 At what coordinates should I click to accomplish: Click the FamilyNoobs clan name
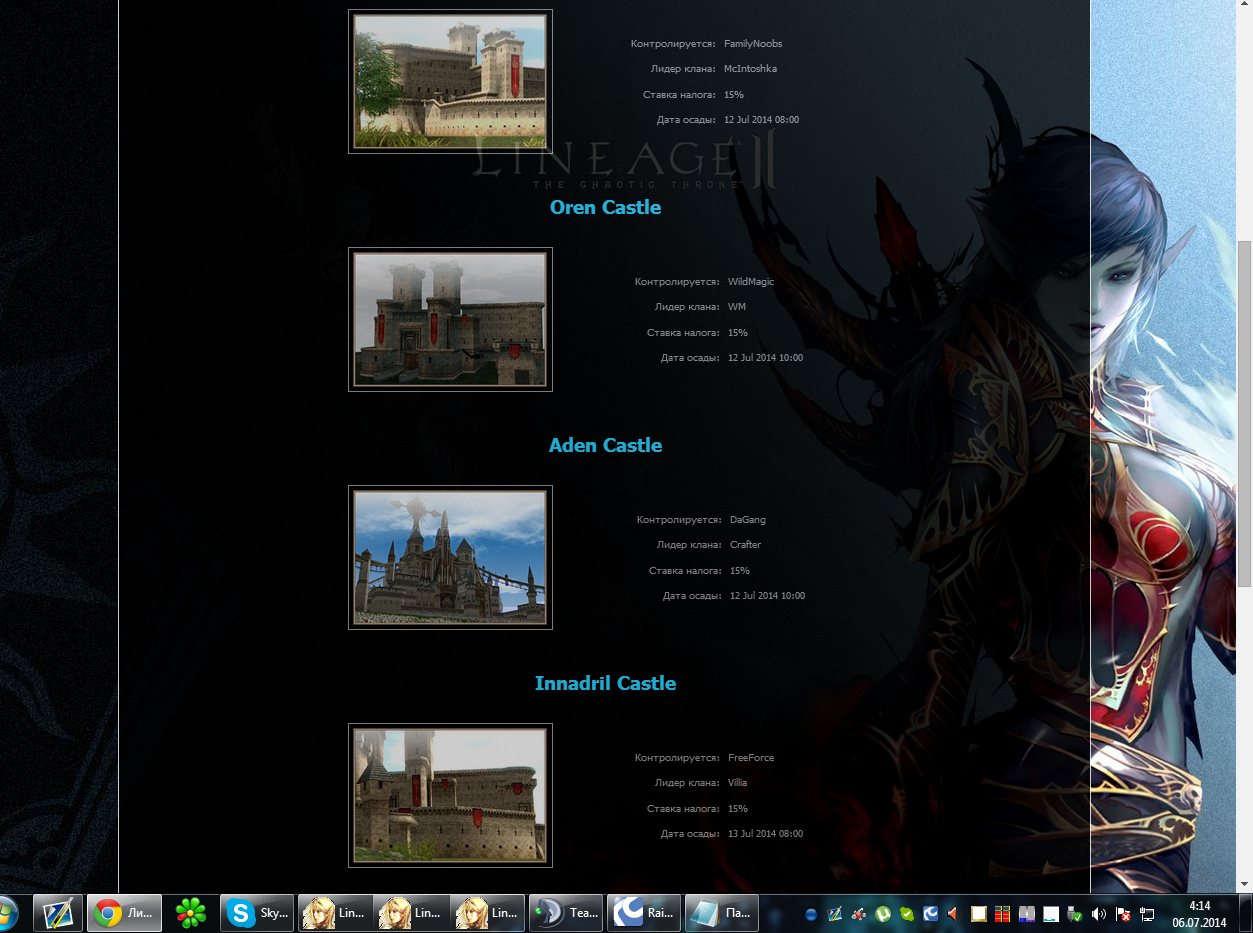tap(753, 44)
